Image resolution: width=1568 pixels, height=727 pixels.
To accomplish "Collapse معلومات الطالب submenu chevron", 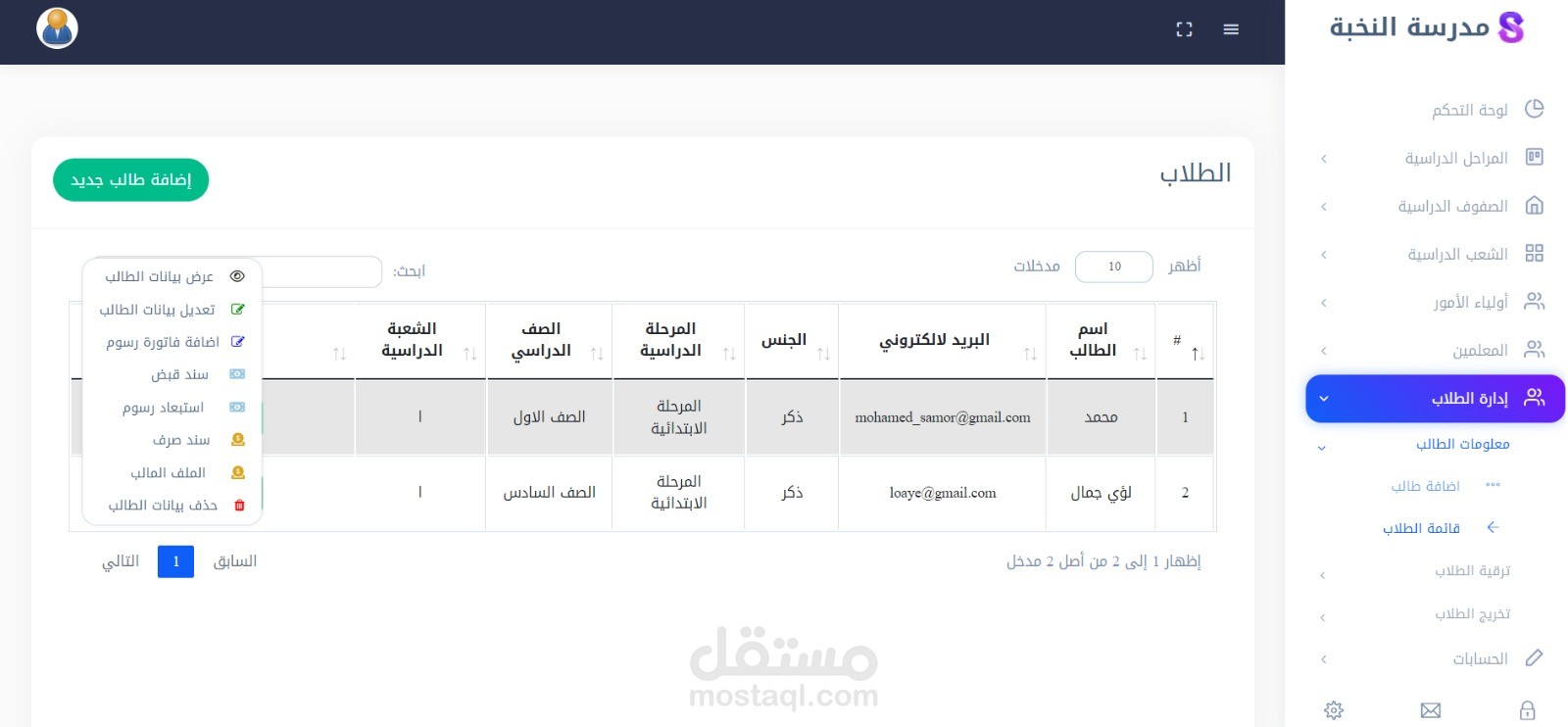I will pos(1322,447).
